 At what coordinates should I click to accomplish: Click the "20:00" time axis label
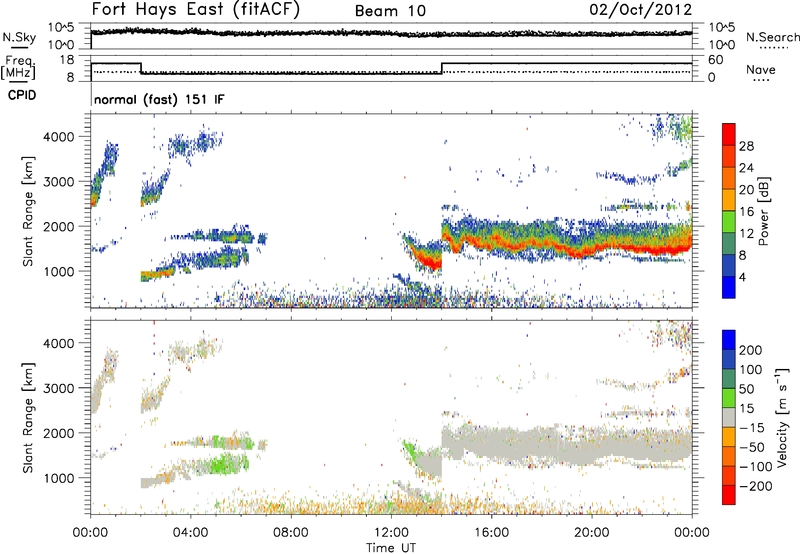pyautogui.click(x=591, y=533)
